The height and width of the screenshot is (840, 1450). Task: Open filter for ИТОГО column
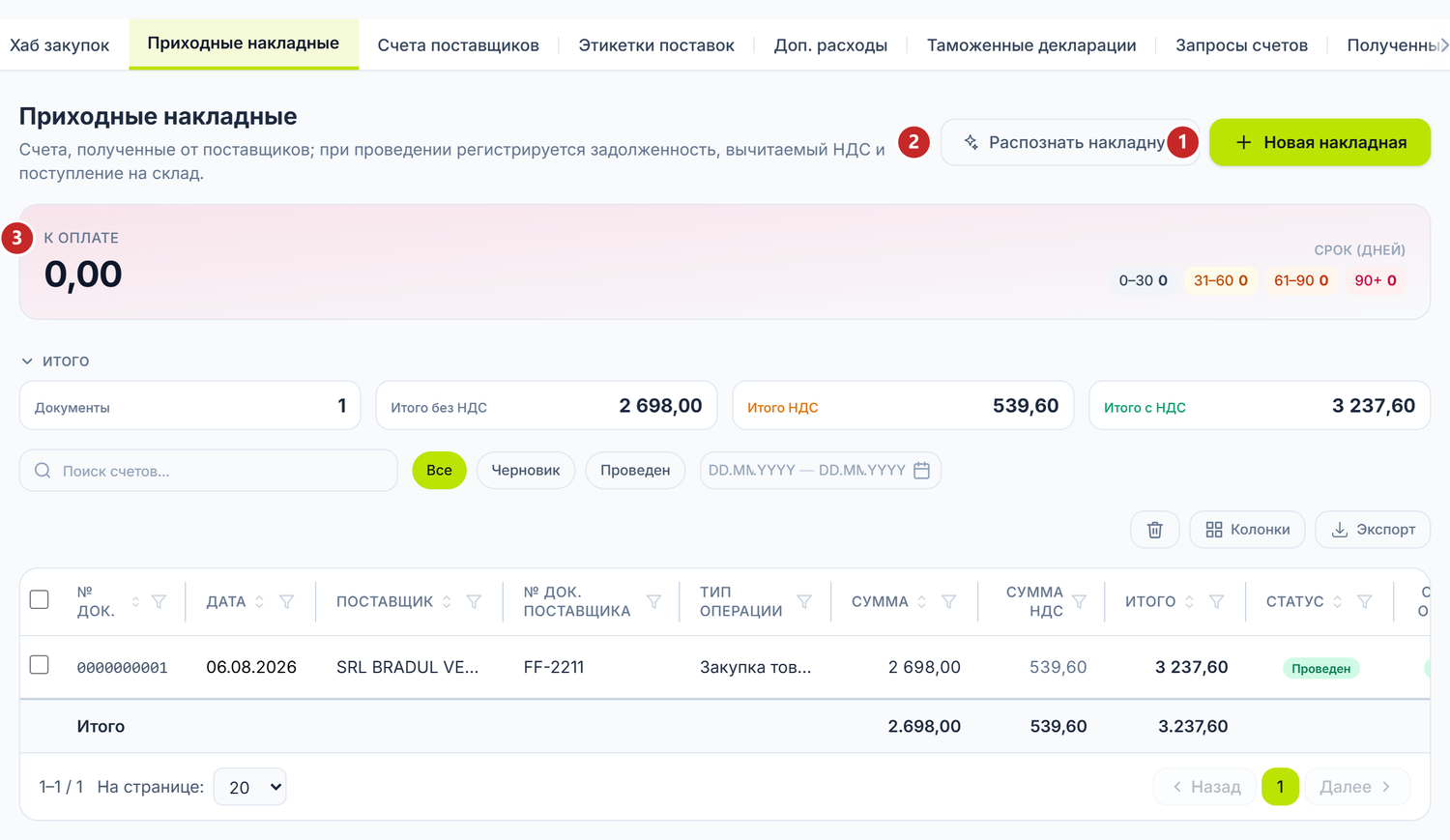1216,602
